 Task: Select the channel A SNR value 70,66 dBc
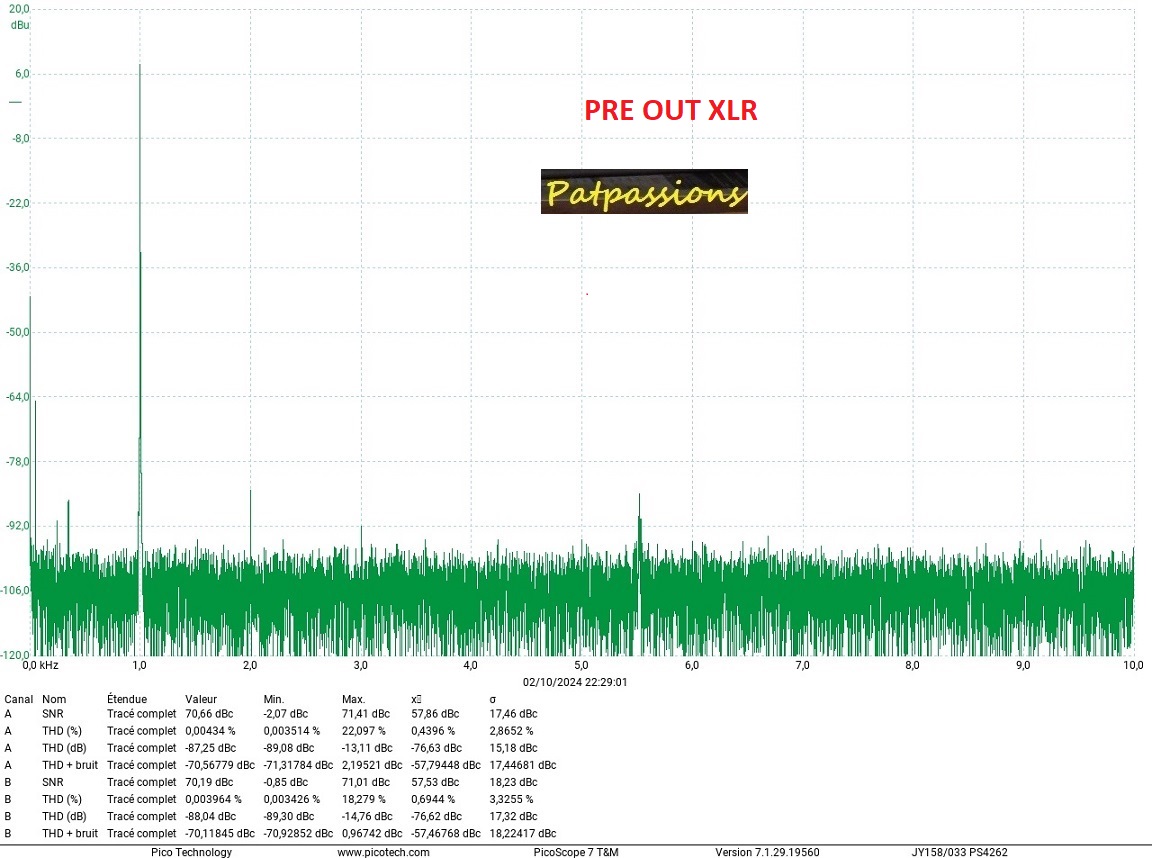click(x=209, y=714)
